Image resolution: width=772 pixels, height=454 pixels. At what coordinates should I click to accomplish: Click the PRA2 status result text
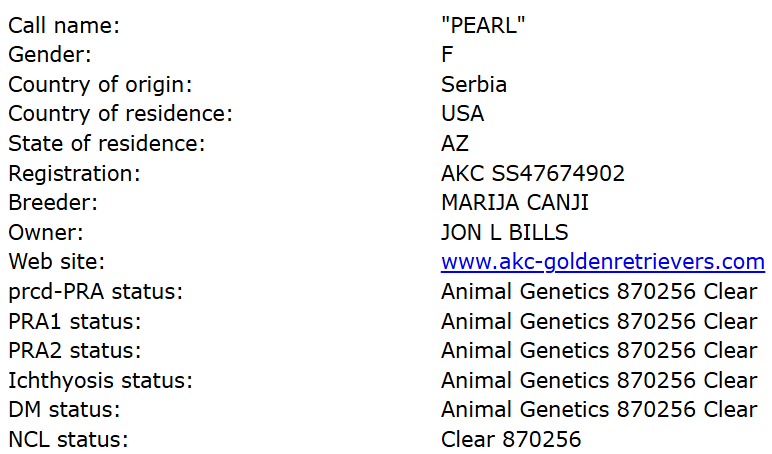tap(598, 351)
